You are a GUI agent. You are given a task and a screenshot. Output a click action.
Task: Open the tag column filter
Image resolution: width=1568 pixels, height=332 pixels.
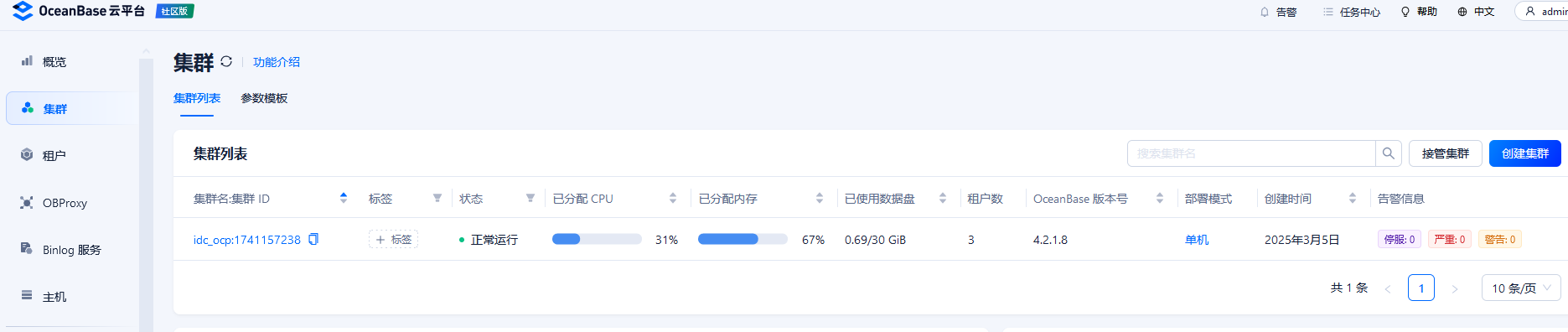tap(437, 199)
